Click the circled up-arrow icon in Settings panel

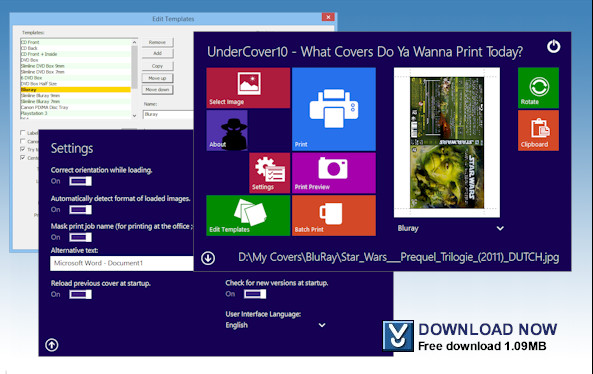(x=52, y=345)
